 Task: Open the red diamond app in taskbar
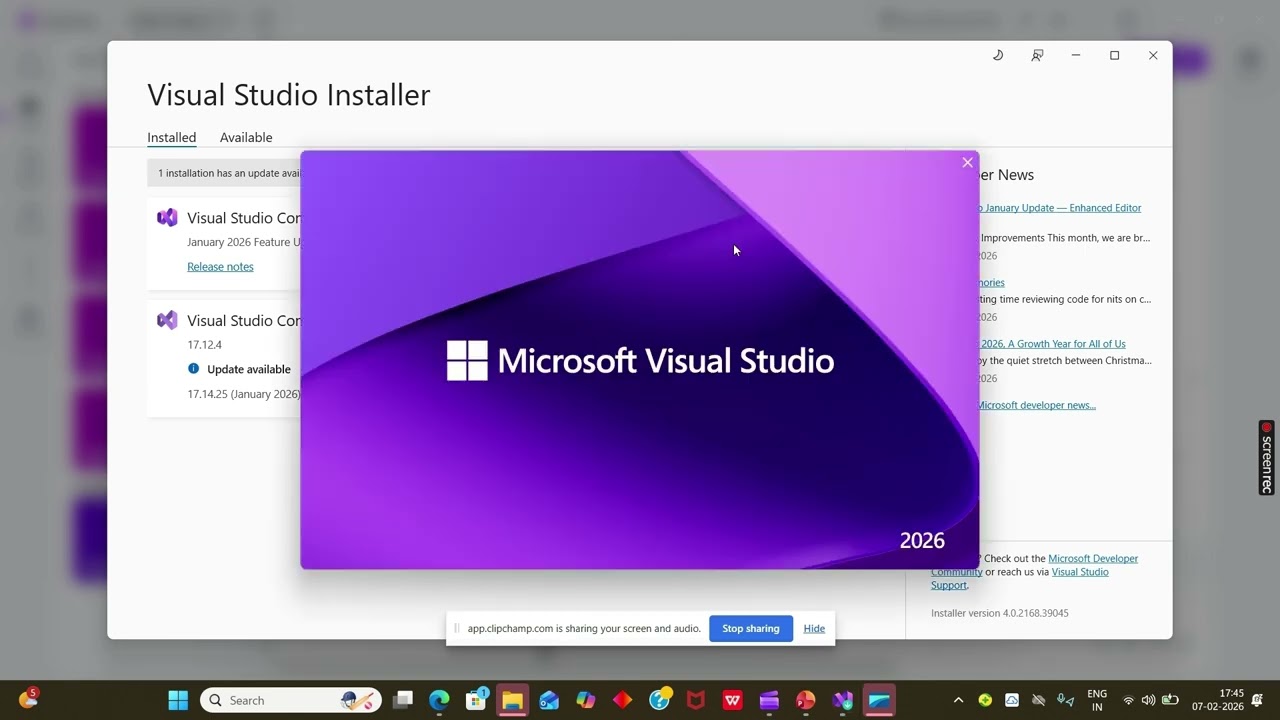point(622,700)
